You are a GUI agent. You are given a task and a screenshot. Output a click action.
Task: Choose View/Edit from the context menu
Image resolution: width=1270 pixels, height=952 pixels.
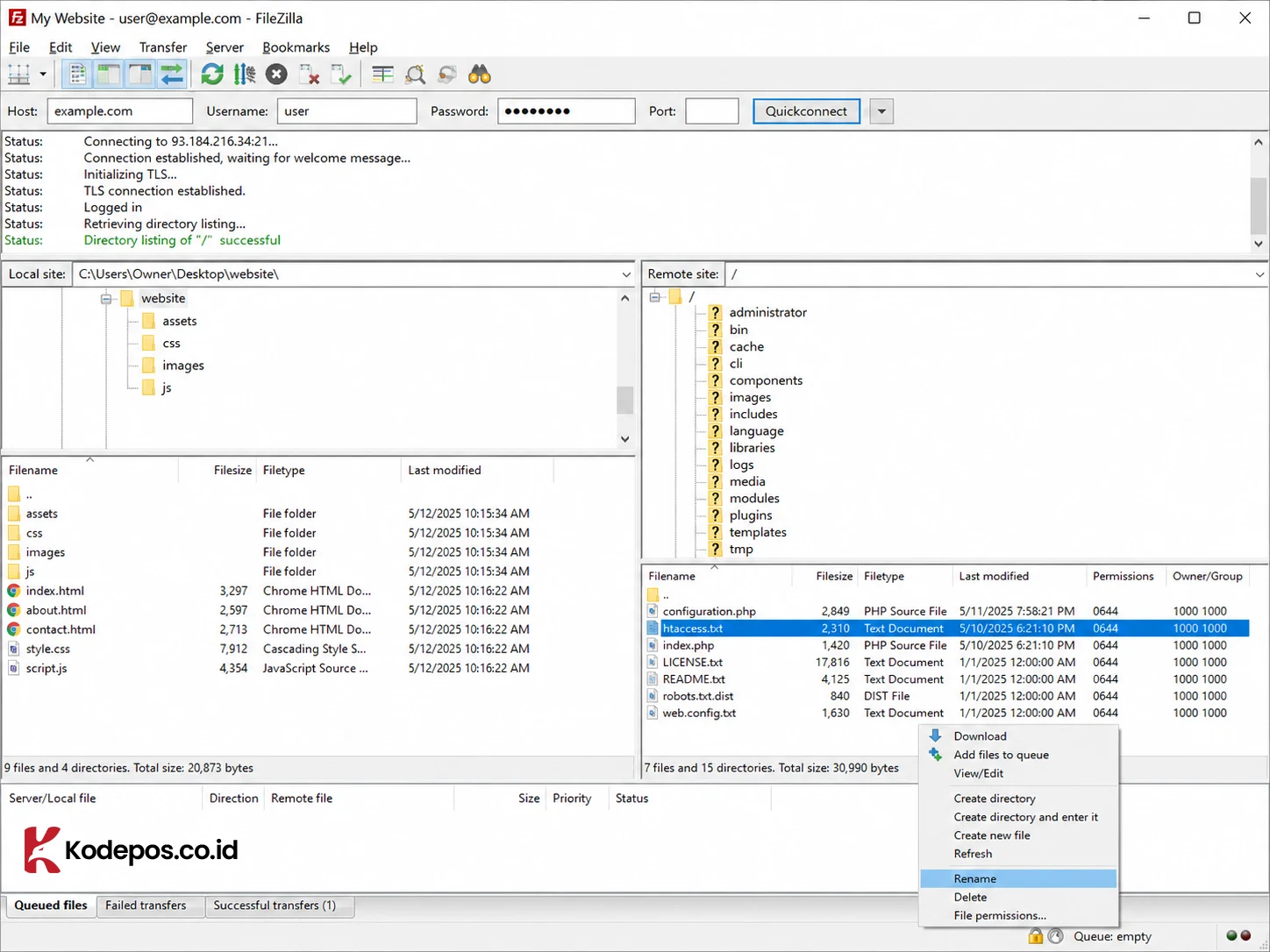point(1018,773)
